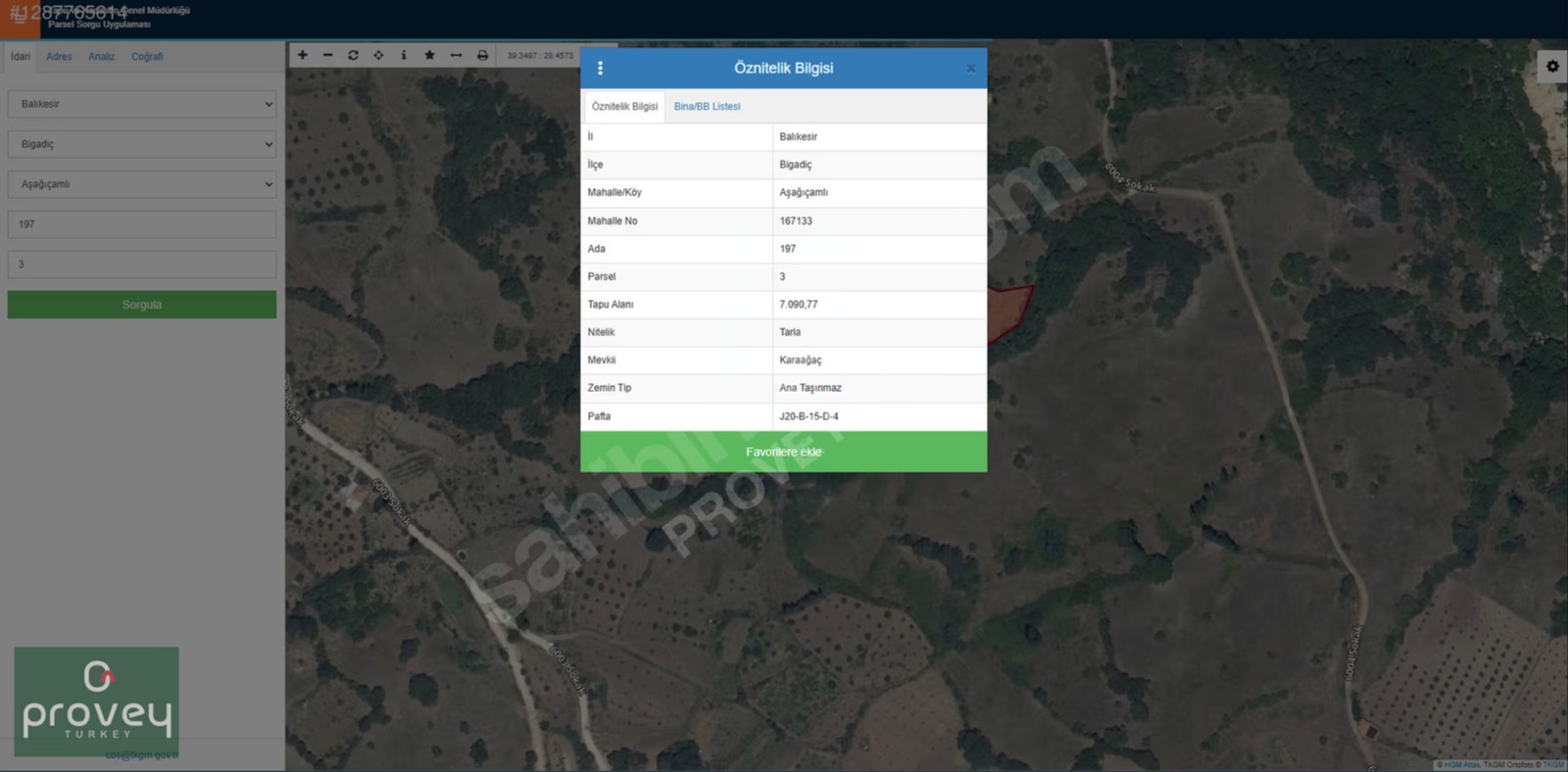The image size is (1568, 772).
Task: Select the measure distance arrow tool
Action: pos(456,56)
